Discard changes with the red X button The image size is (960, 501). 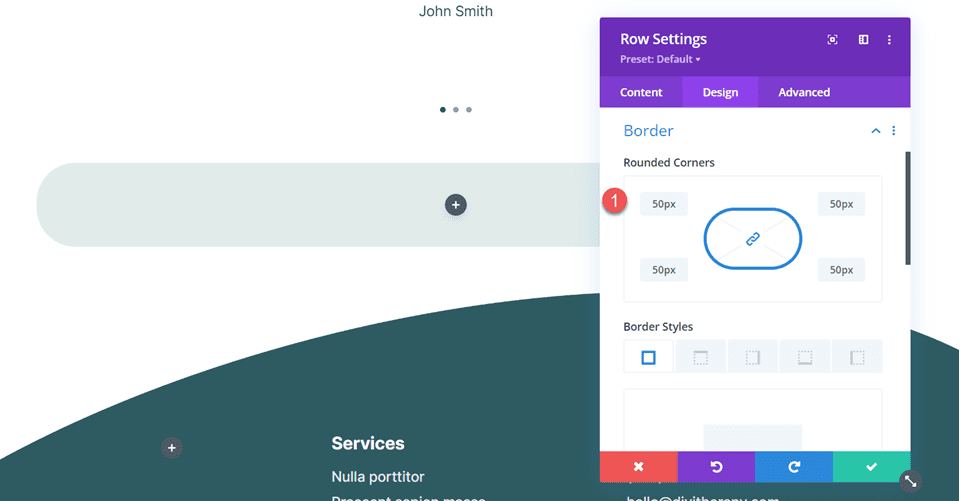coord(639,467)
